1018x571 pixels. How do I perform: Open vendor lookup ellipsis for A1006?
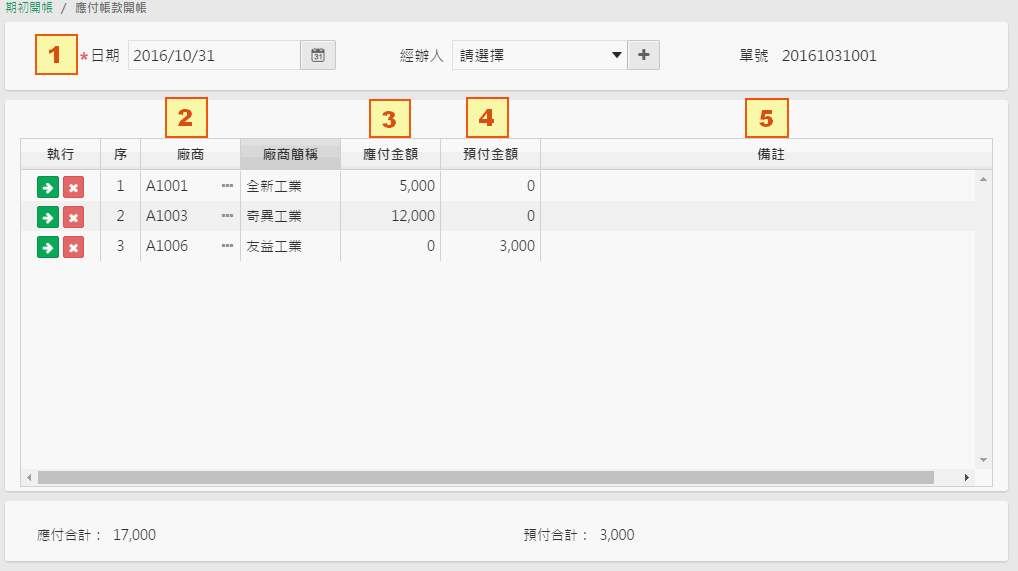pos(227,246)
